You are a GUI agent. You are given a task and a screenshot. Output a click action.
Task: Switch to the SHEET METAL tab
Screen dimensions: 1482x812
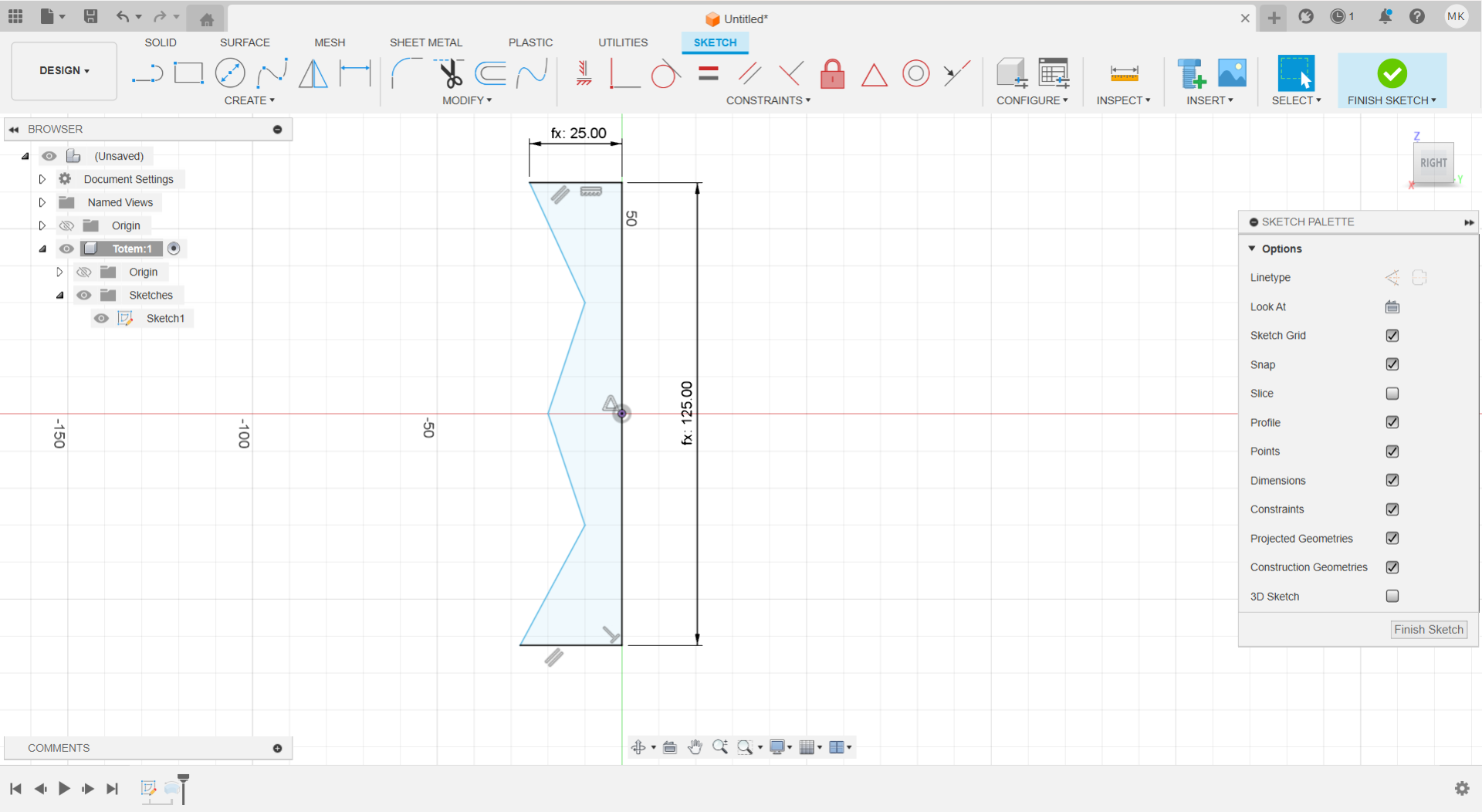[425, 42]
